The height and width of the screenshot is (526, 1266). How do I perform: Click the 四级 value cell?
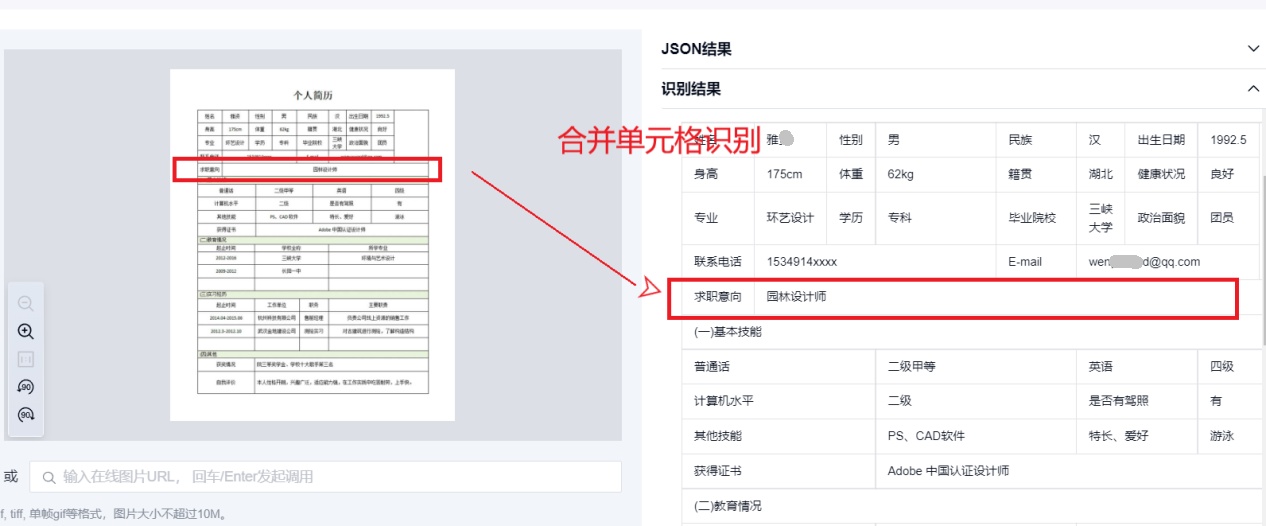(1229, 367)
